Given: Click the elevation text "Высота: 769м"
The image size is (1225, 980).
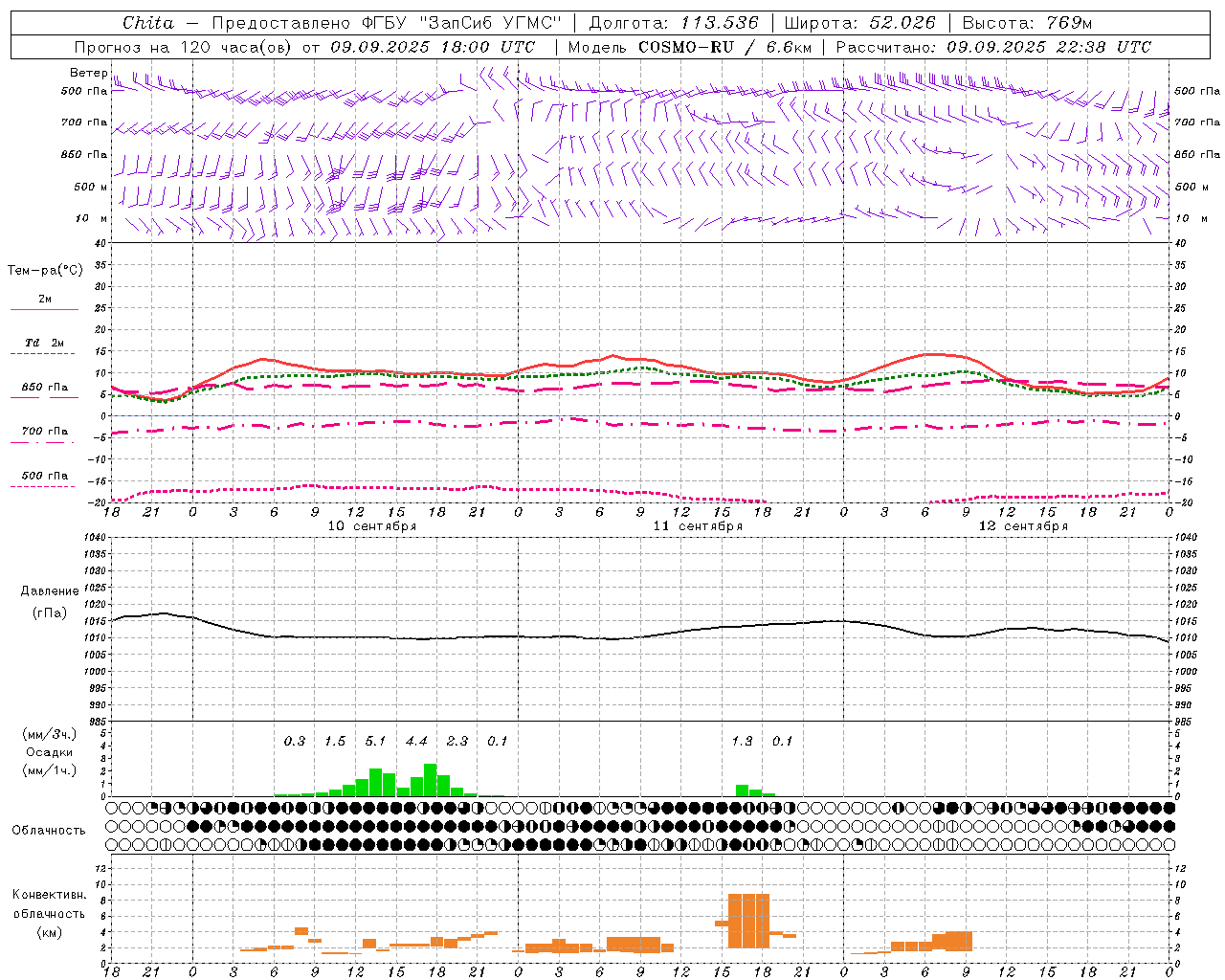Looking at the screenshot, I should pyautogui.click(x=1027, y=23).
